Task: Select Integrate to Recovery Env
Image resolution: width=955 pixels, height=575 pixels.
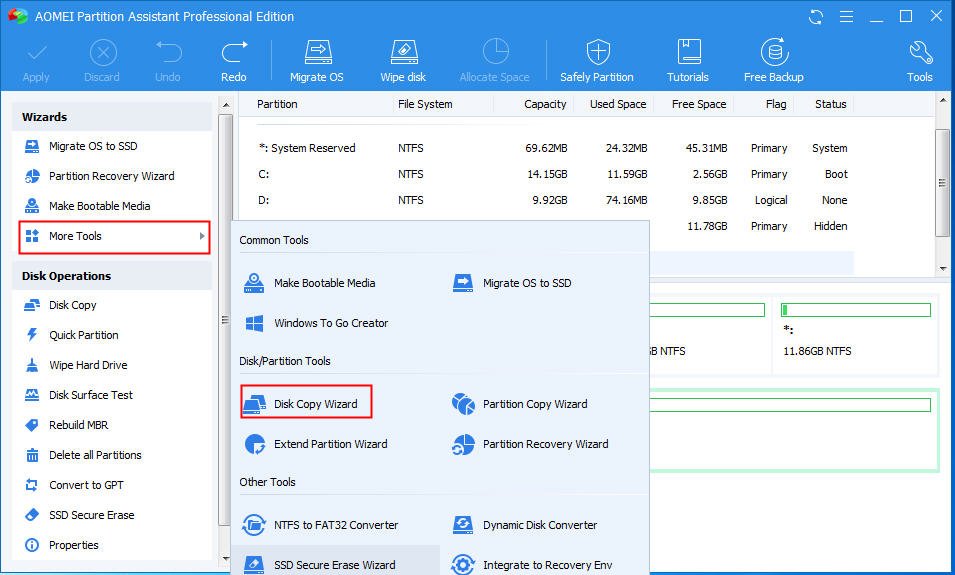Action: (x=532, y=565)
